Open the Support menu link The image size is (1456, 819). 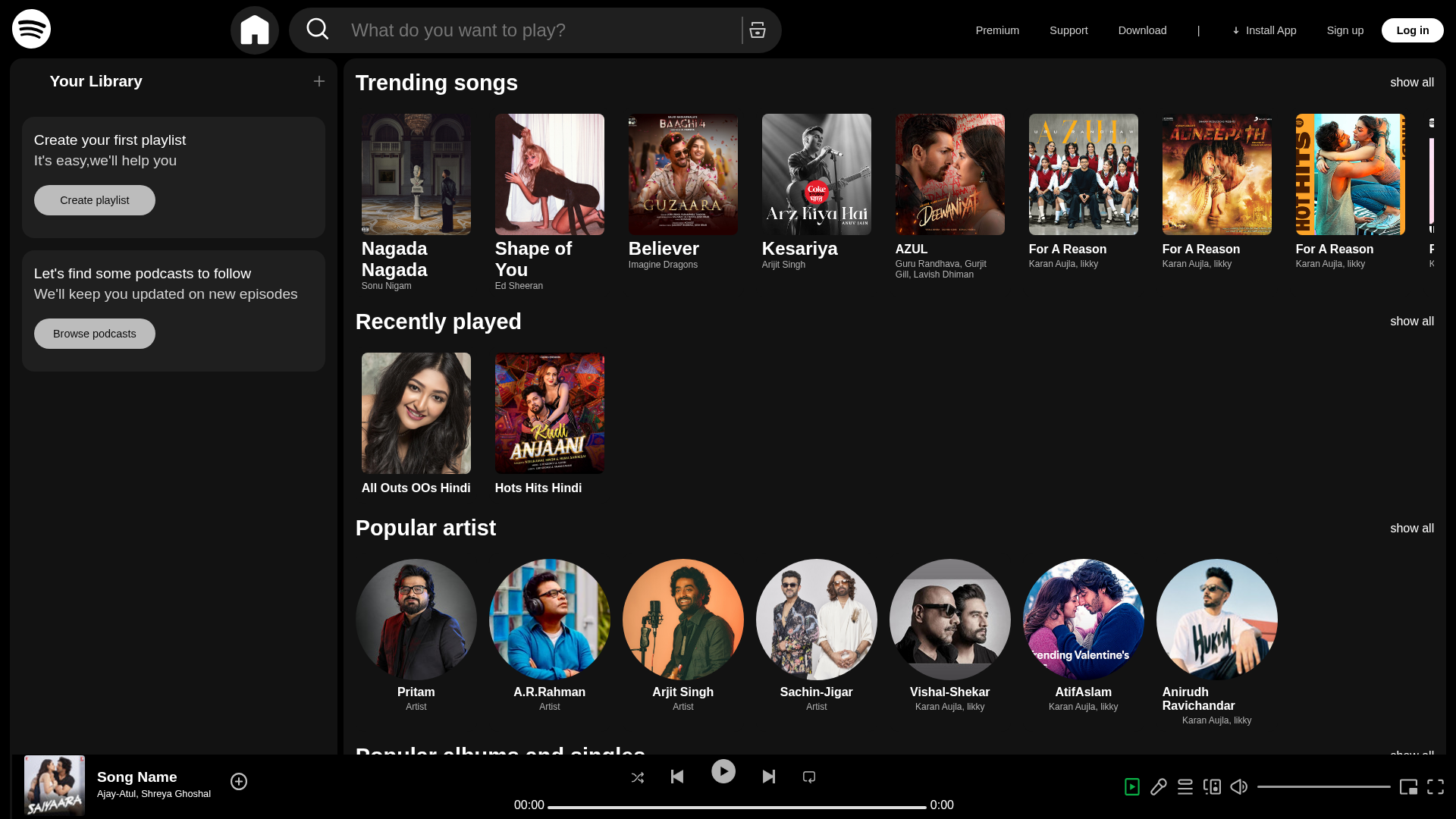1068,30
